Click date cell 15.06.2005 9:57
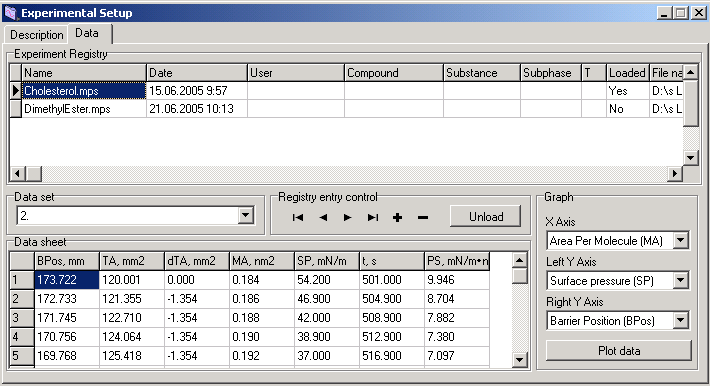The image size is (710, 386). pos(197,91)
